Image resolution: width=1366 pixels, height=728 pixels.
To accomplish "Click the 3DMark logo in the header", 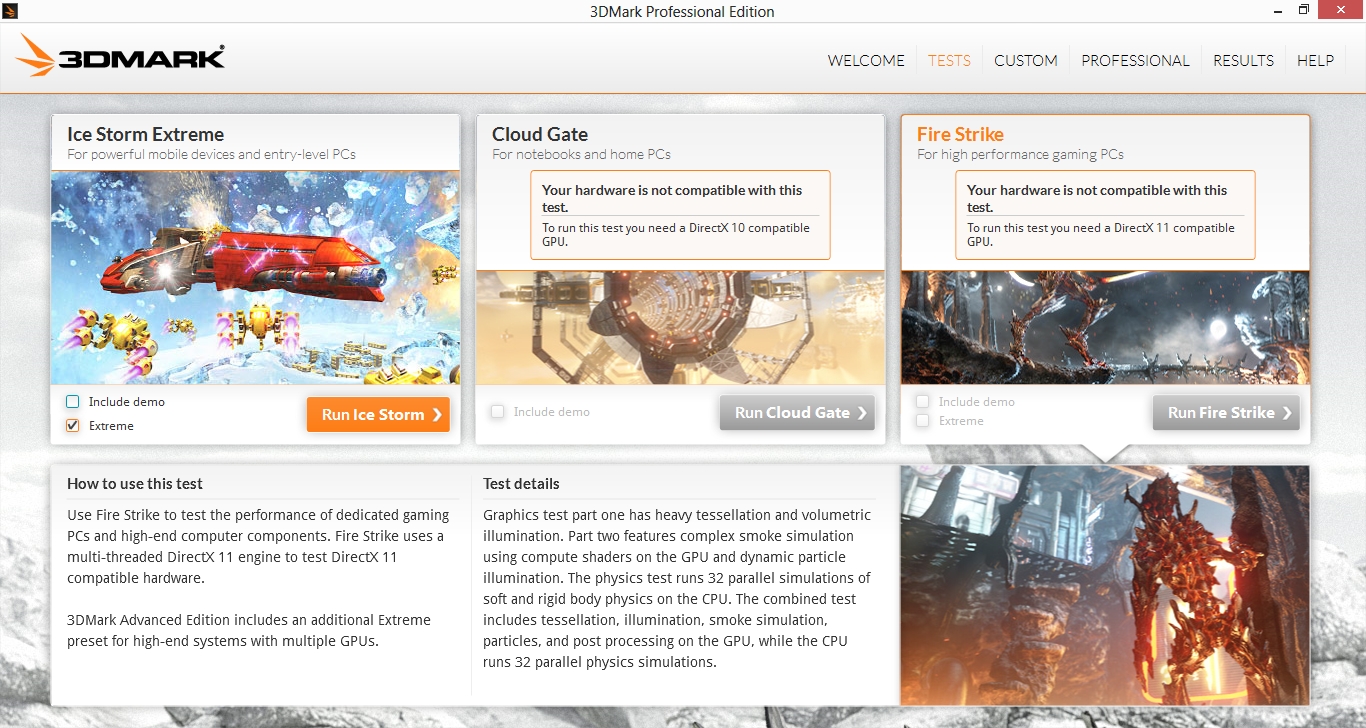I will pos(121,56).
